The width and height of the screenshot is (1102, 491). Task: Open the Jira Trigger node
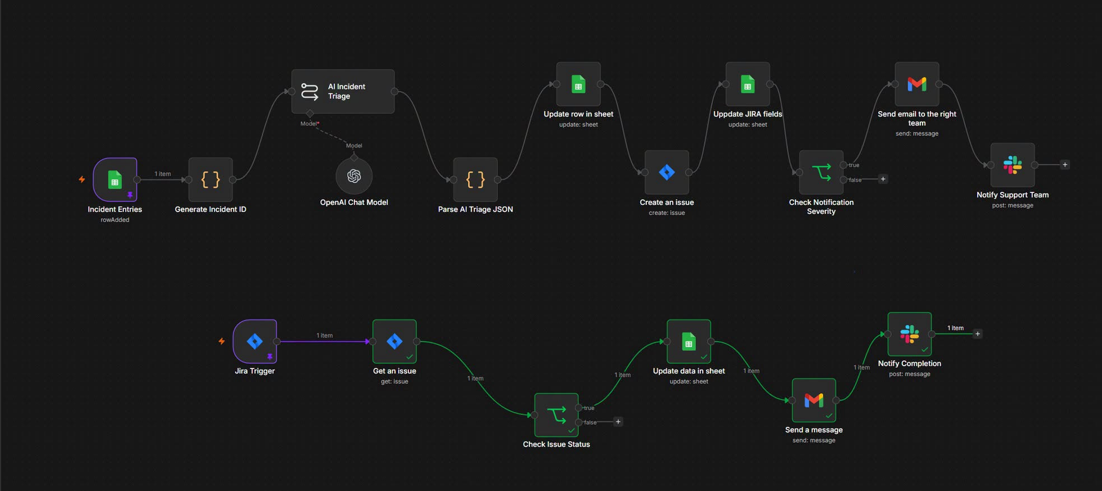pyautogui.click(x=254, y=341)
